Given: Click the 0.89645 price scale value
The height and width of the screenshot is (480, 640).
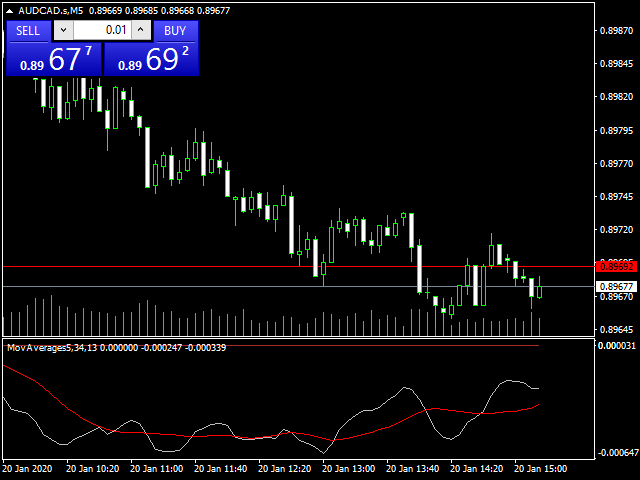Looking at the screenshot, I should pos(616,329).
